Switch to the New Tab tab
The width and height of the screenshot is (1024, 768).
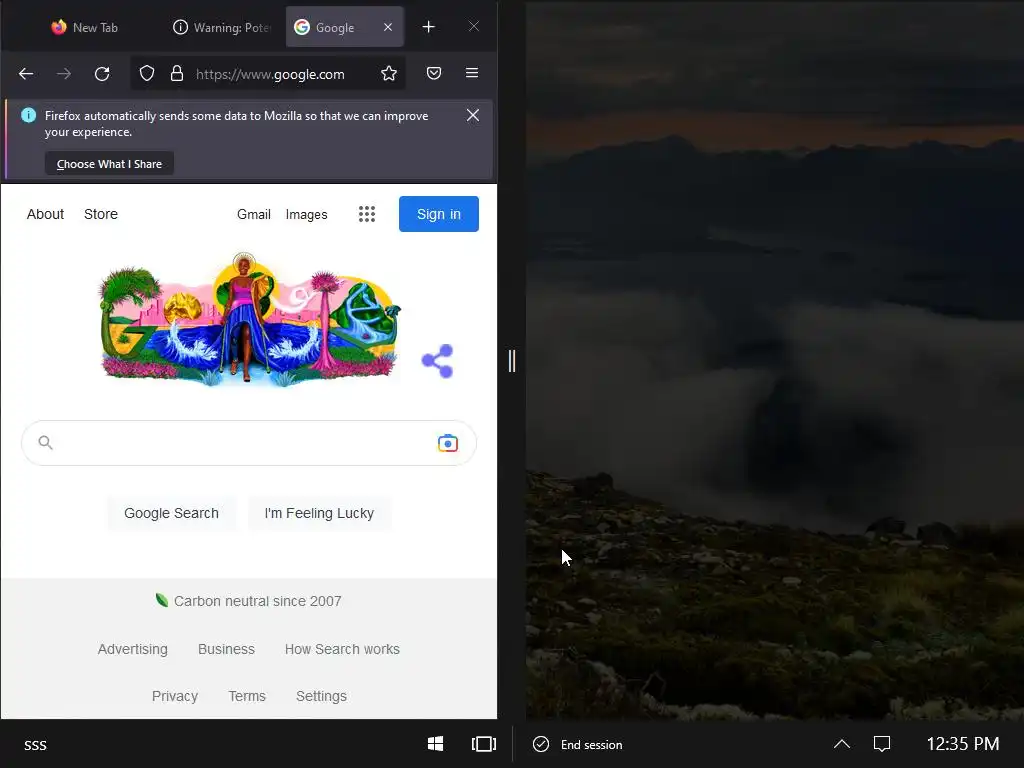point(85,27)
